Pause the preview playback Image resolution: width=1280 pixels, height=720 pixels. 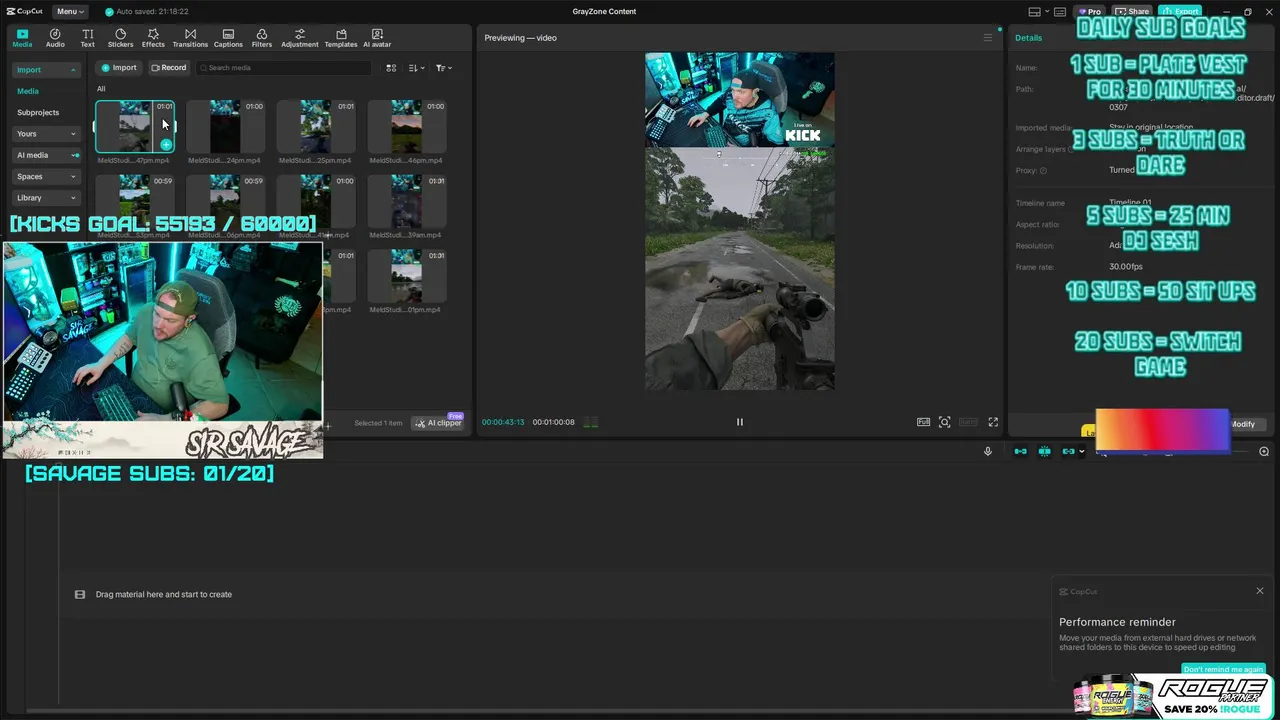coord(740,422)
